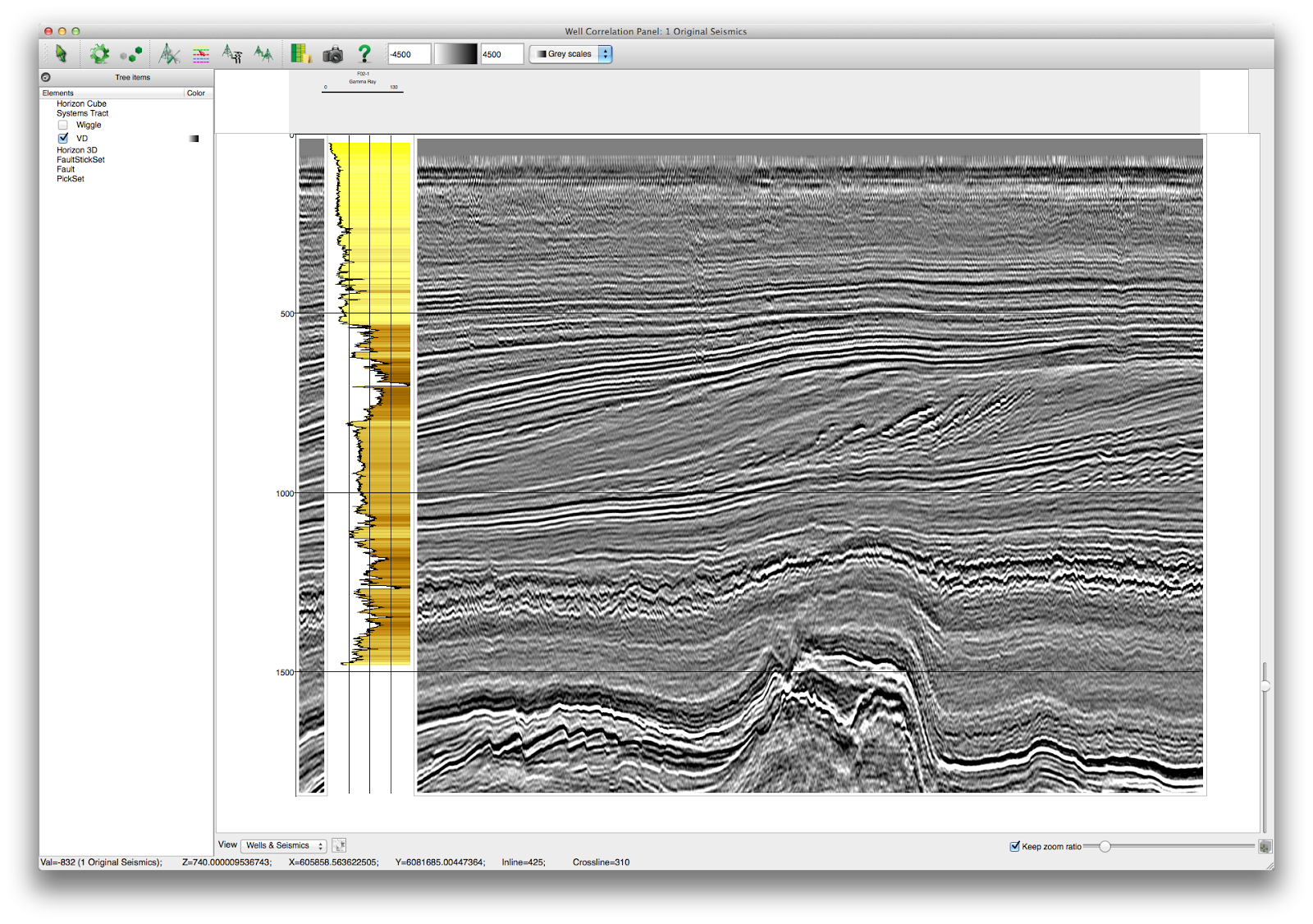Open help via the question mark icon
The width and height of the screenshot is (1313, 924).
click(x=364, y=53)
